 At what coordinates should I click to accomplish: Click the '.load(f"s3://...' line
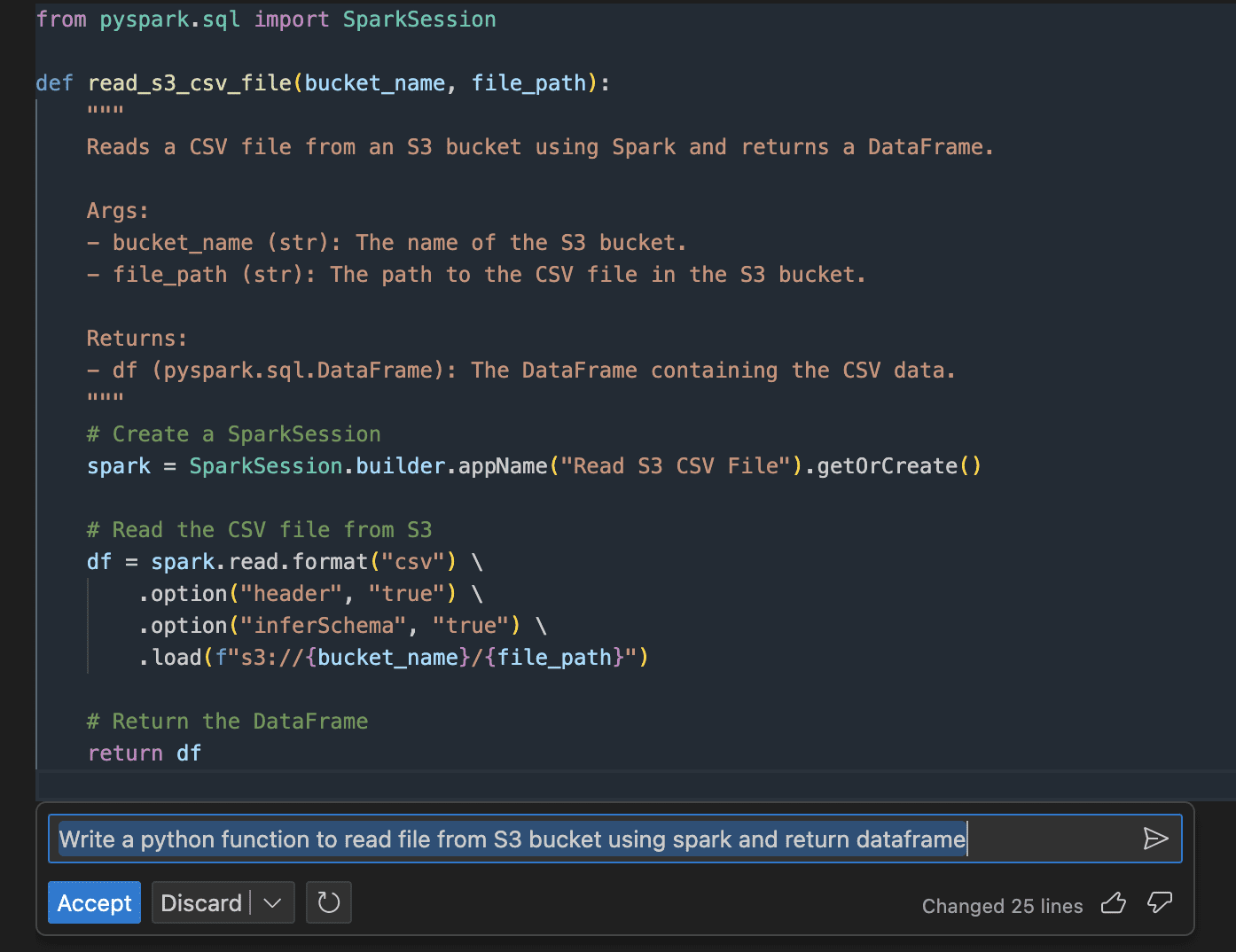[394, 658]
